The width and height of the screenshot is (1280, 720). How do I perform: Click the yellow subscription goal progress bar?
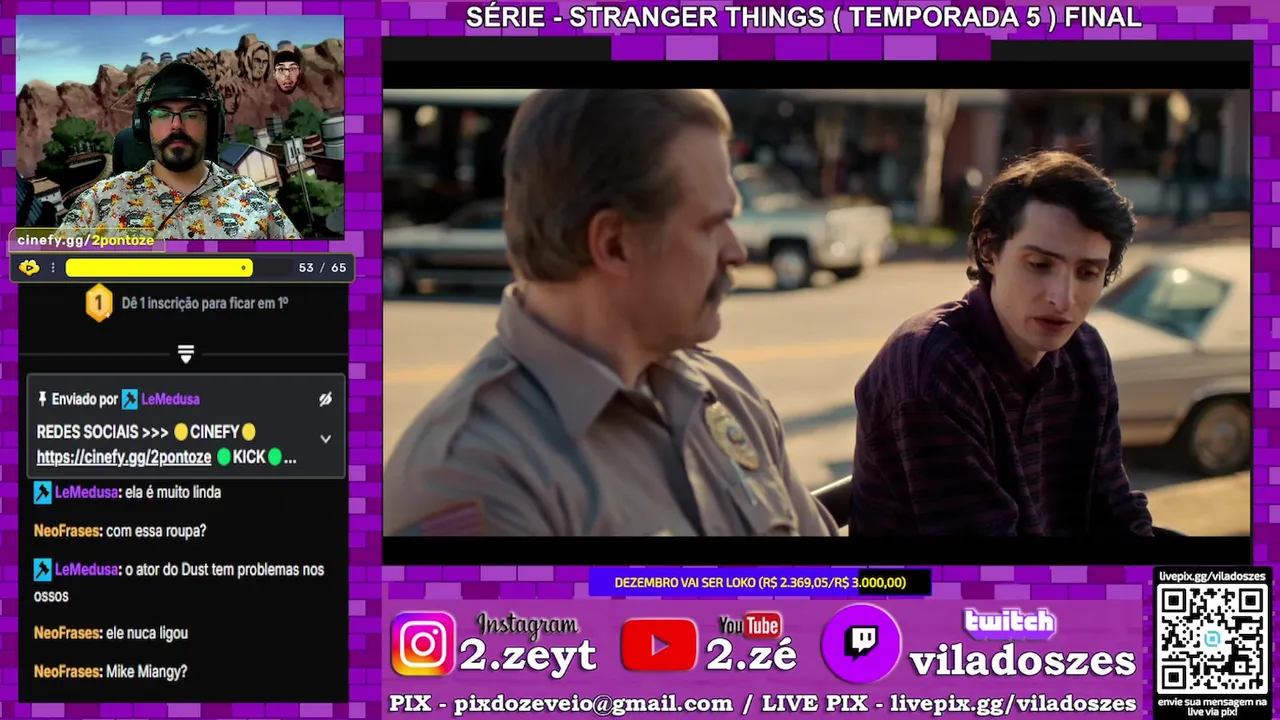point(159,268)
